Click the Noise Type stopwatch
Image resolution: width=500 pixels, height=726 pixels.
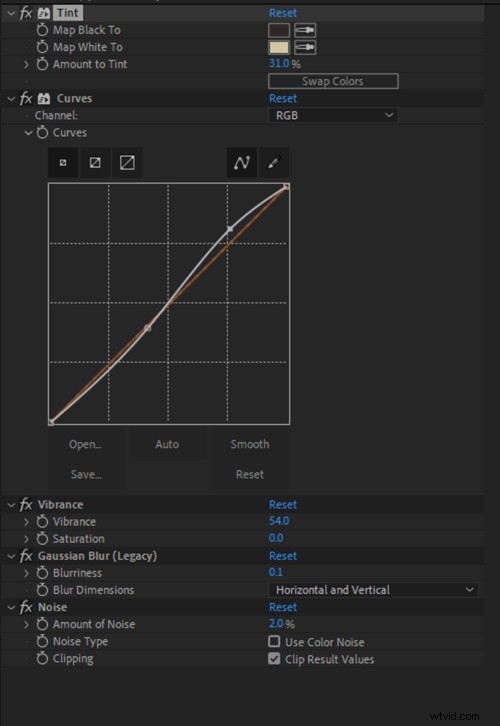pos(42,641)
